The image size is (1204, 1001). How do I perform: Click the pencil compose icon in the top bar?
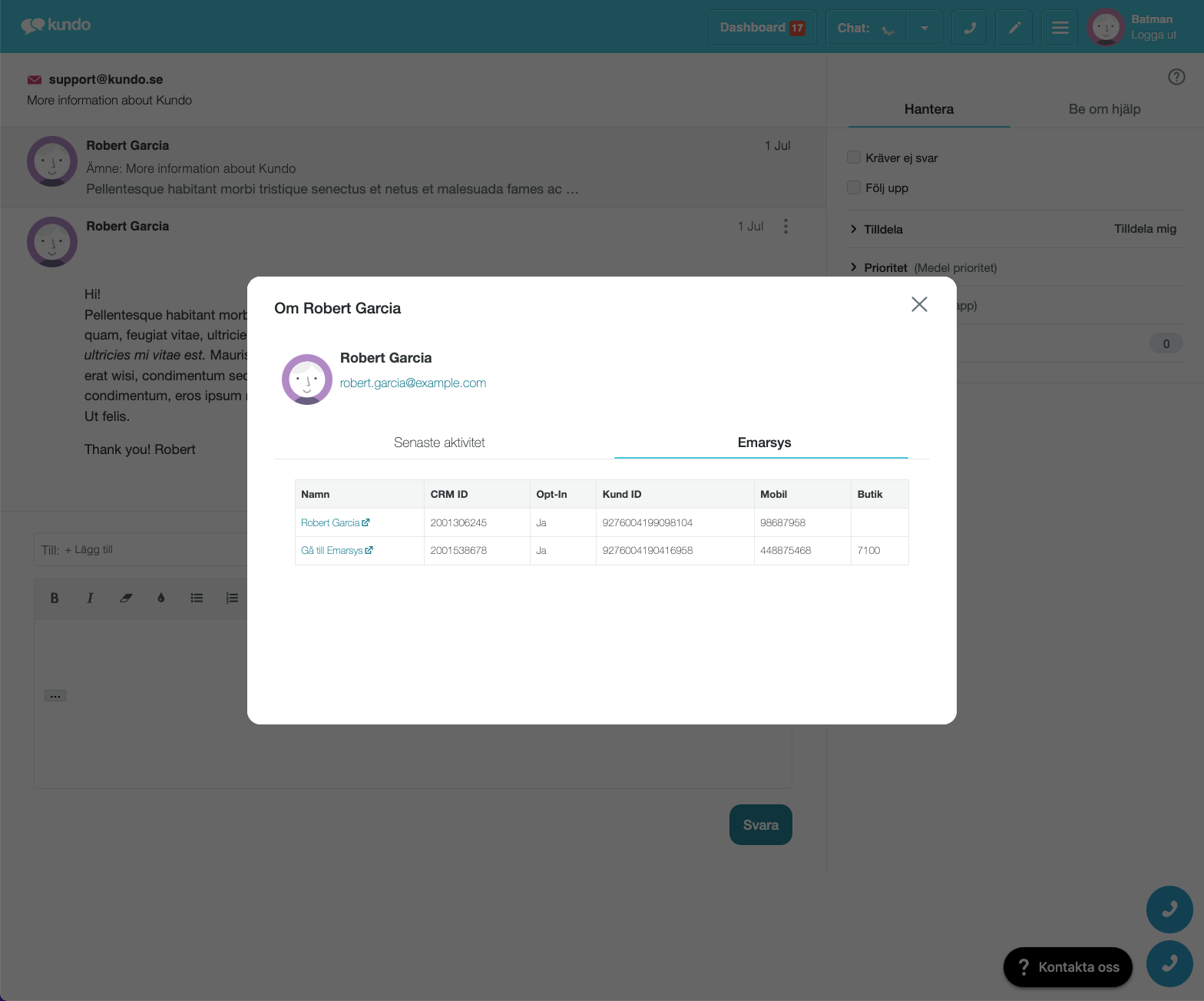tap(1014, 28)
